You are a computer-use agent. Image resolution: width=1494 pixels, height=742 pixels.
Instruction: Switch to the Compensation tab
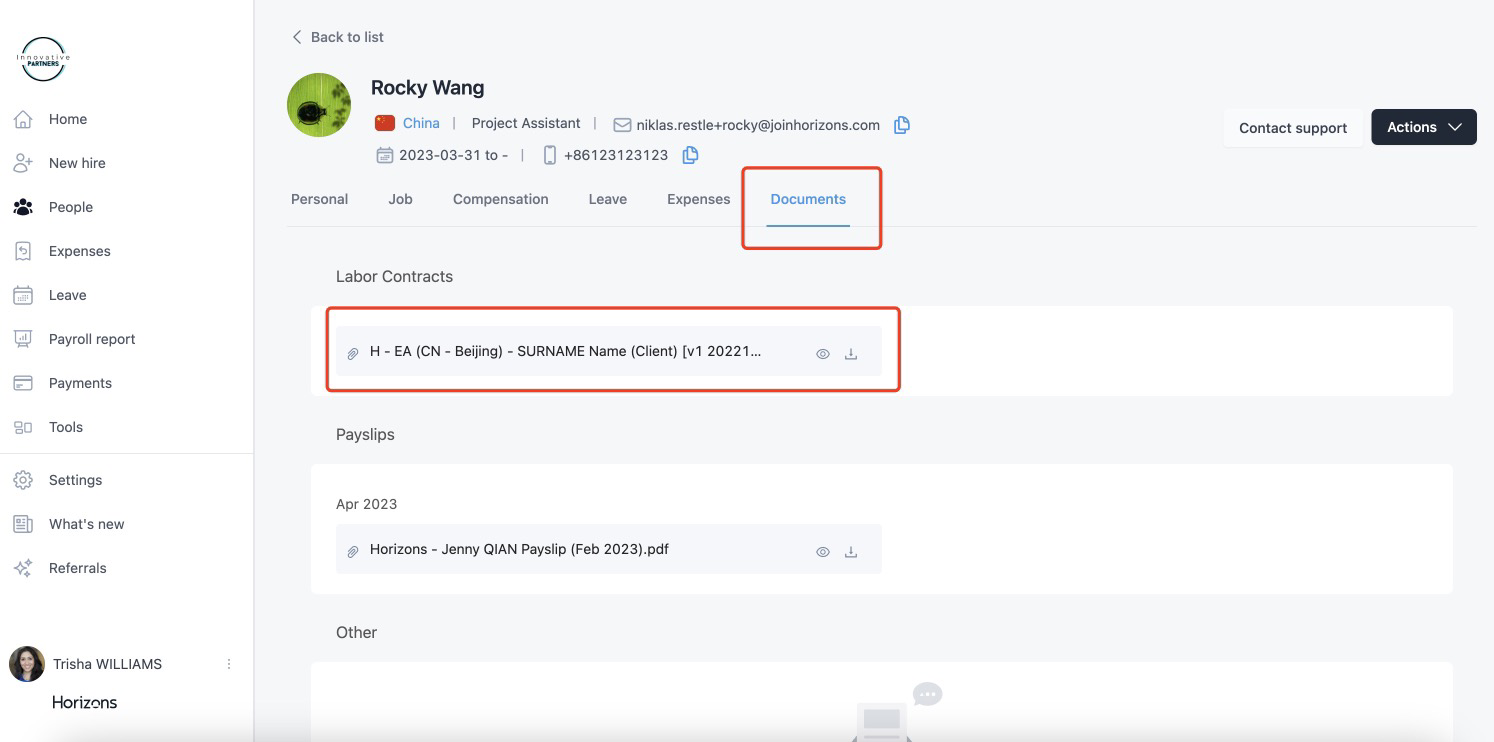[x=500, y=199]
